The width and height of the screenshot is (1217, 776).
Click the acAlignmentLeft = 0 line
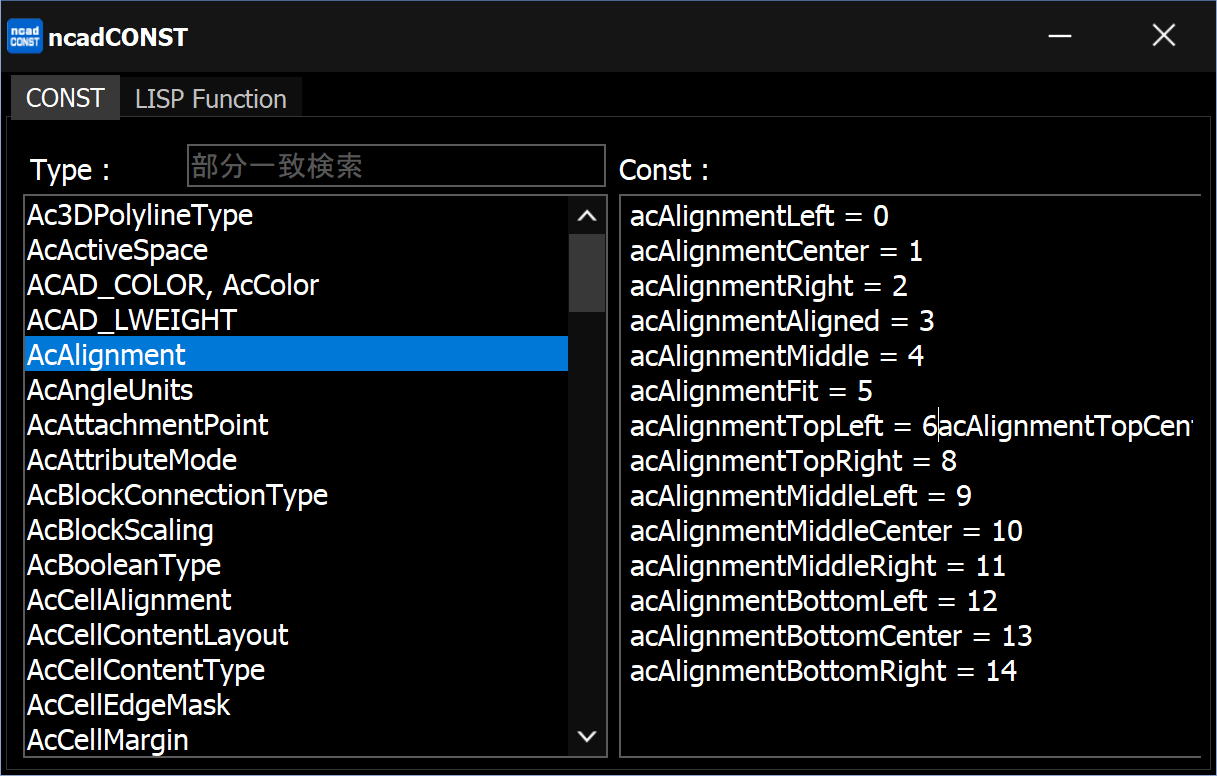[x=759, y=216]
